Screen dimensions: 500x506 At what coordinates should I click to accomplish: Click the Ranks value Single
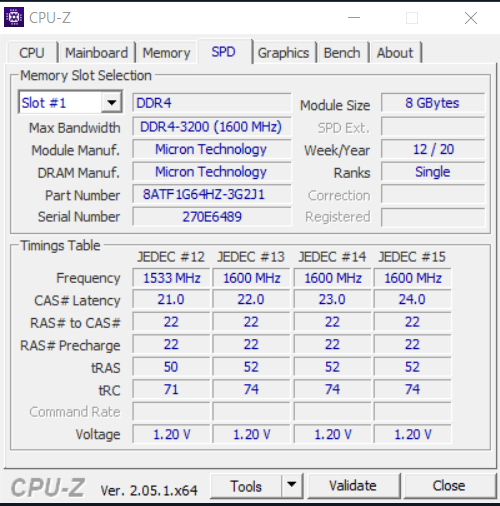tap(433, 171)
